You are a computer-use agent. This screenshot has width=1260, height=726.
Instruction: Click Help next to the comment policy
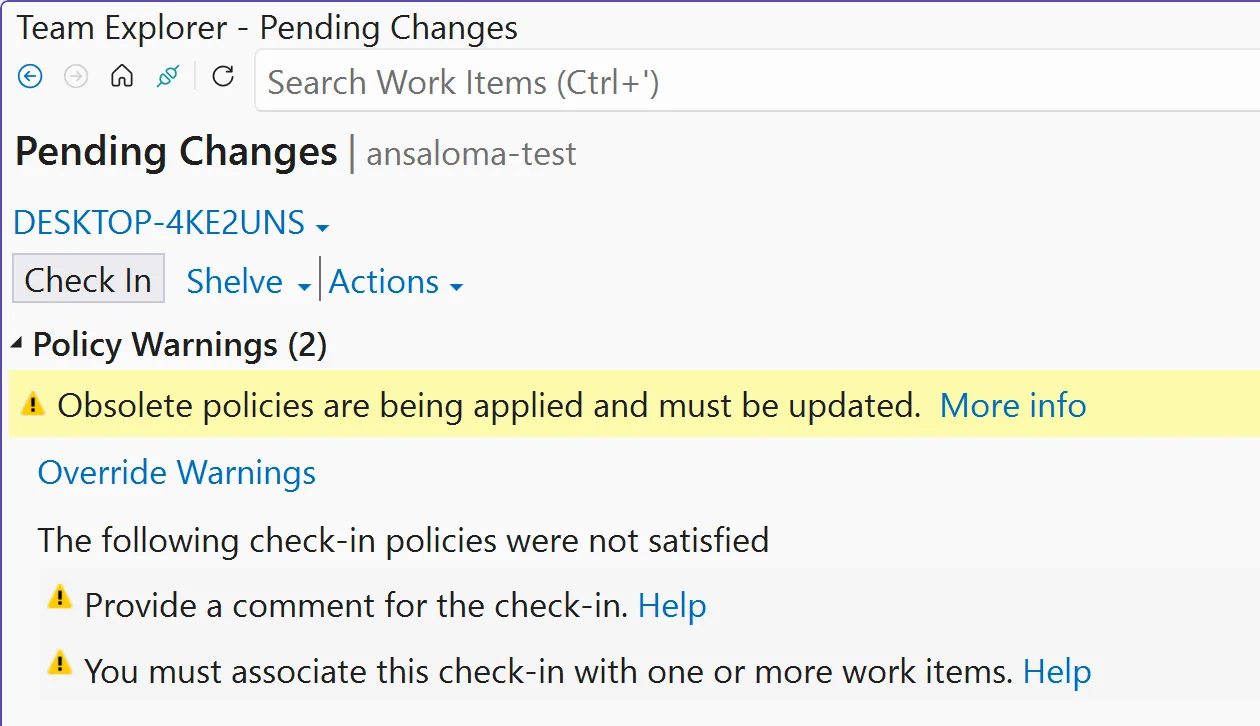point(672,605)
